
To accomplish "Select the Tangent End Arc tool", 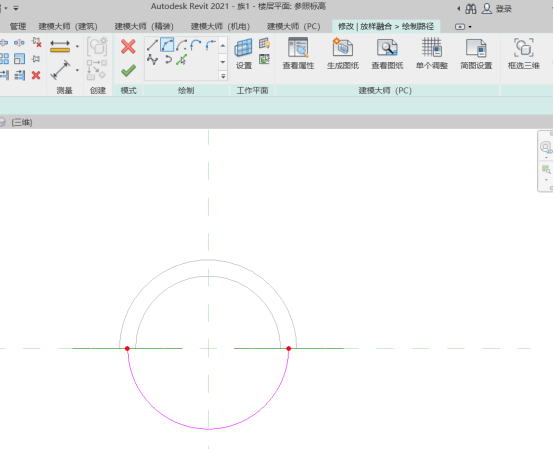I will tap(196, 45).
